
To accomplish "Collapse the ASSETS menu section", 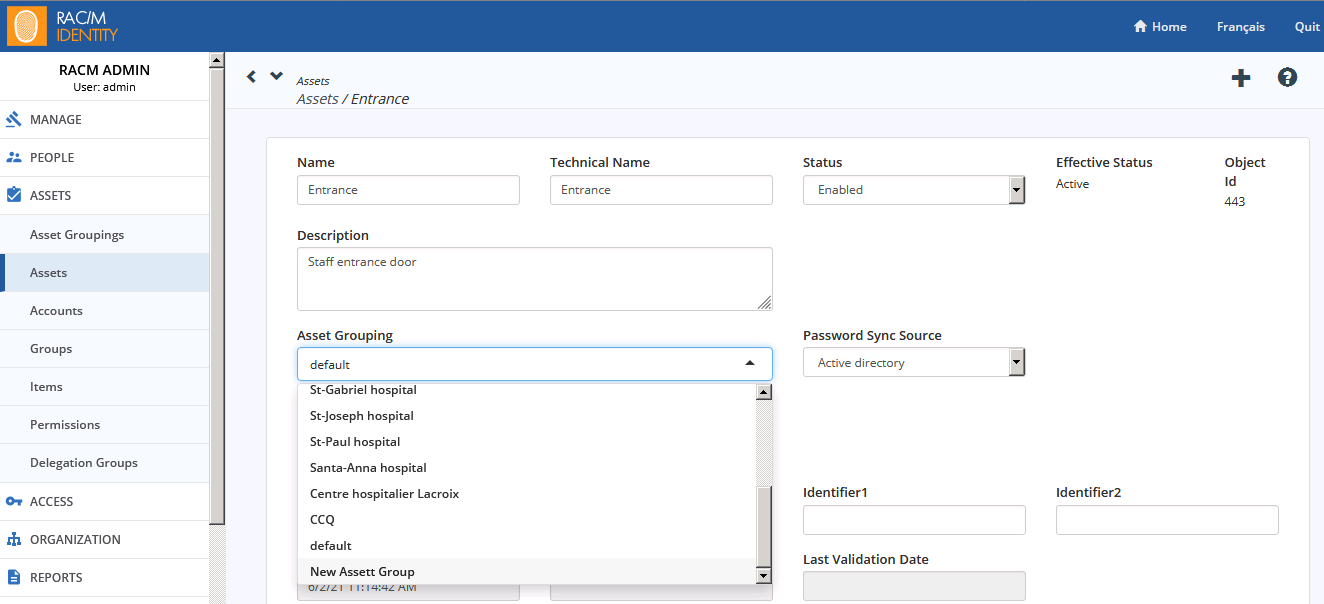I will click(x=105, y=195).
